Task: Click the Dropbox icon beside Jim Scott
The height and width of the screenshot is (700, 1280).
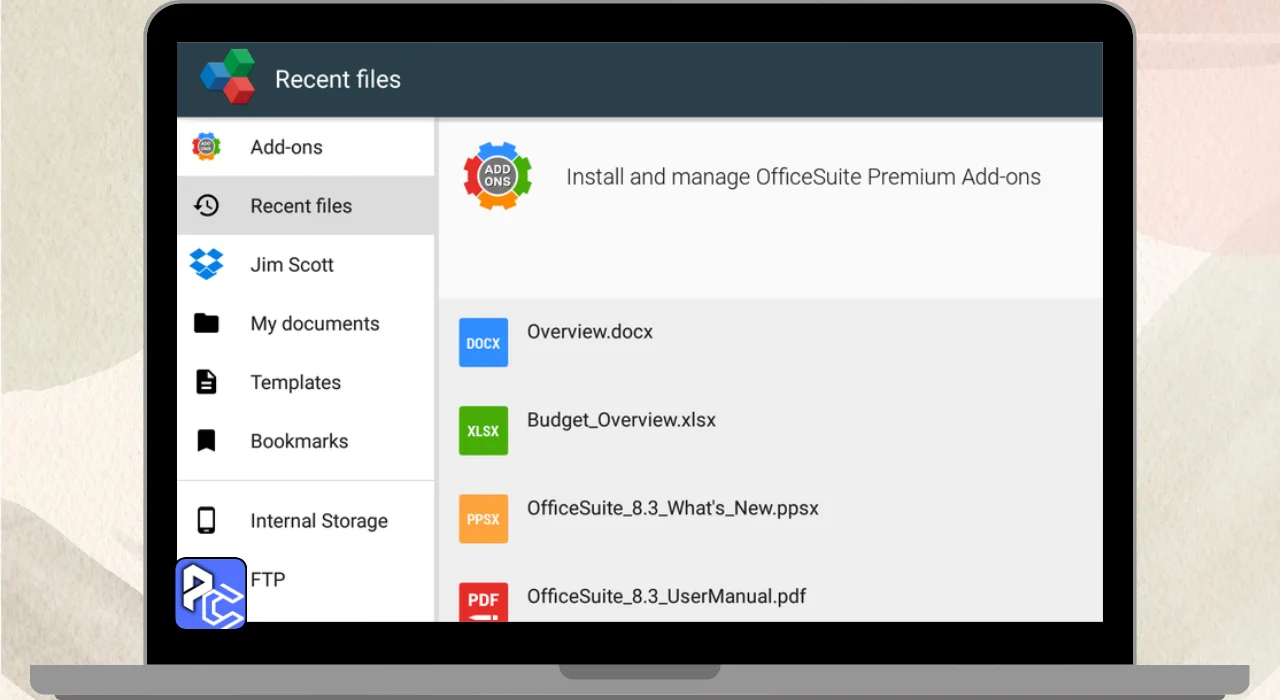Action: pyautogui.click(x=206, y=265)
